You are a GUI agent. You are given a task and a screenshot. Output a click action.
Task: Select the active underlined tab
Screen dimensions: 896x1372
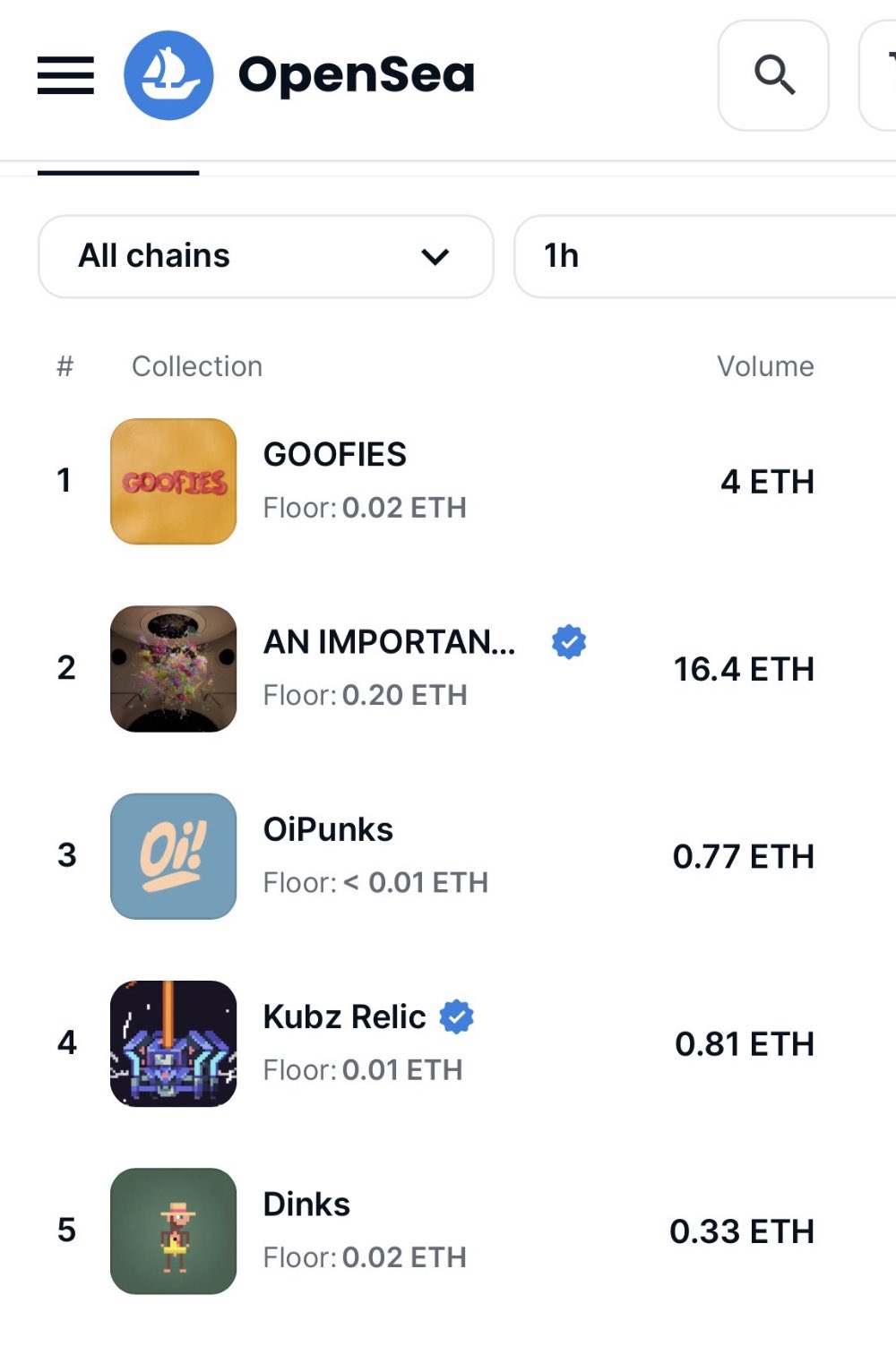(x=118, y=168)
